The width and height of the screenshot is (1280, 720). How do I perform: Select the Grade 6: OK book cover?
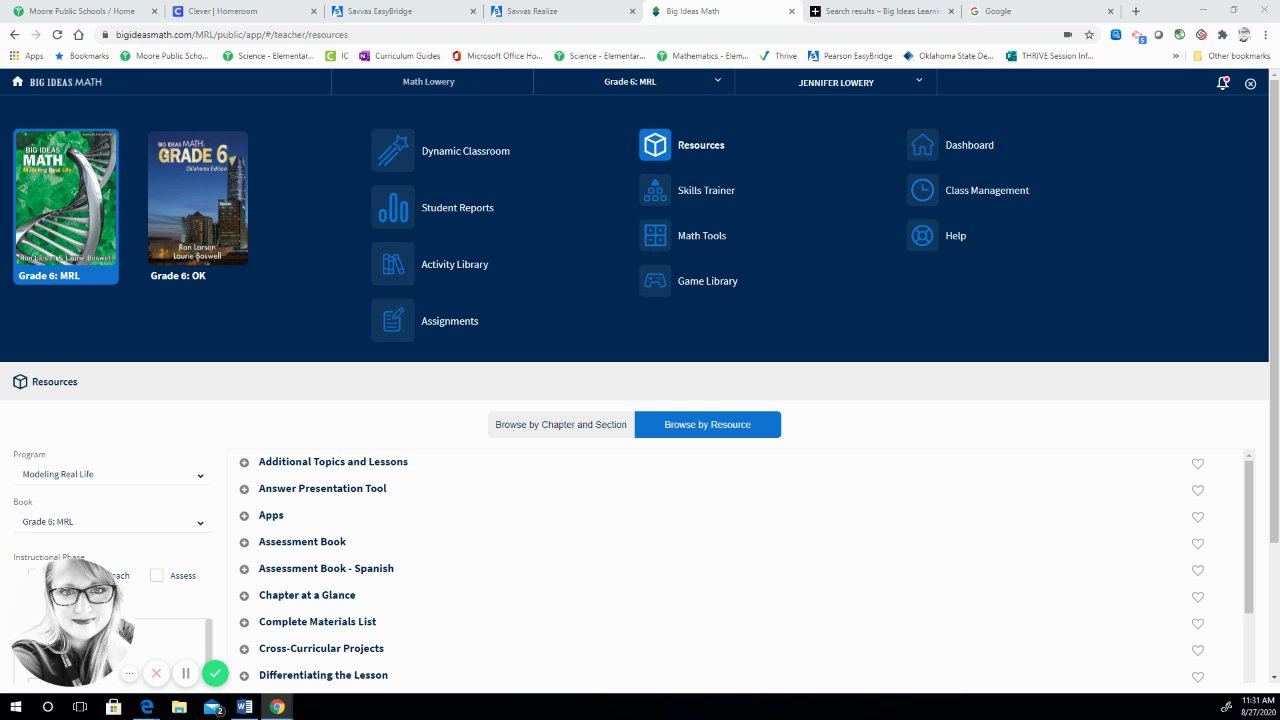tap(198, 198)
